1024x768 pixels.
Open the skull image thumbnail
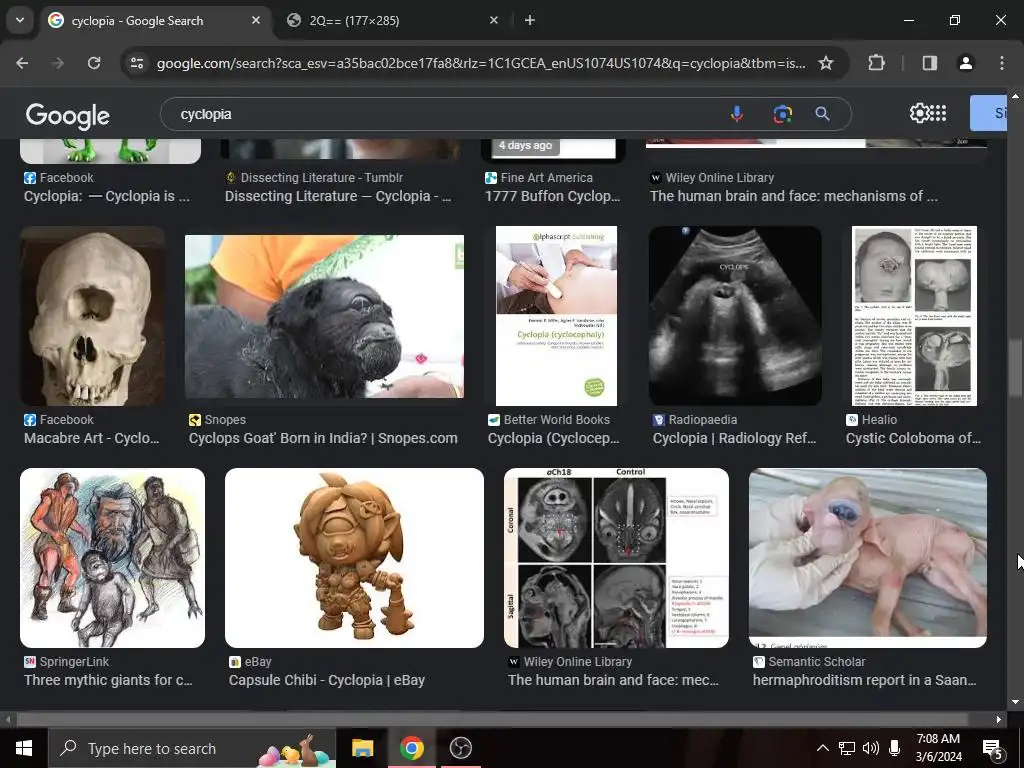(x=92, y=316)
